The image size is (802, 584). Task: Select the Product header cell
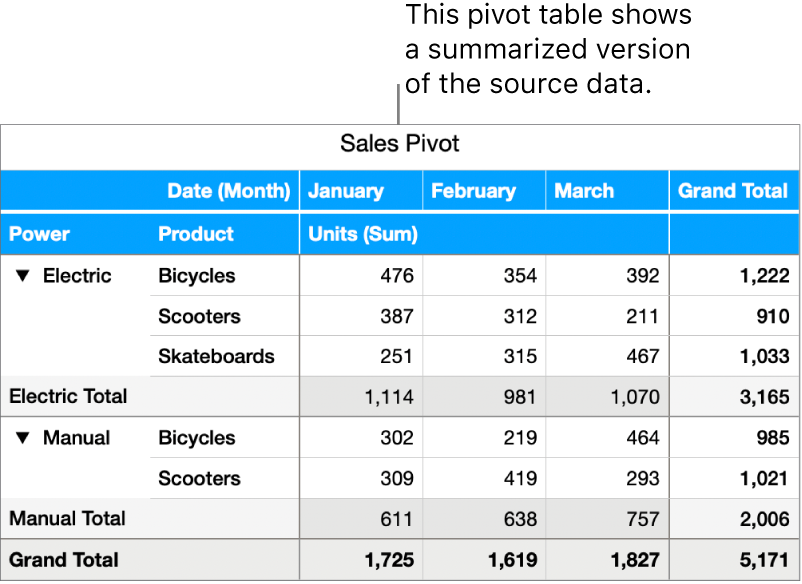coord(196,234)
